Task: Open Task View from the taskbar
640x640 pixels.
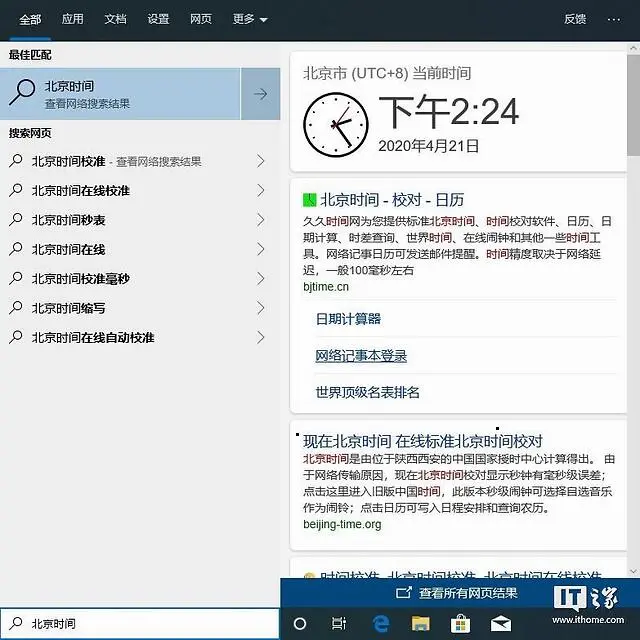Action: [x=339, y=623]
